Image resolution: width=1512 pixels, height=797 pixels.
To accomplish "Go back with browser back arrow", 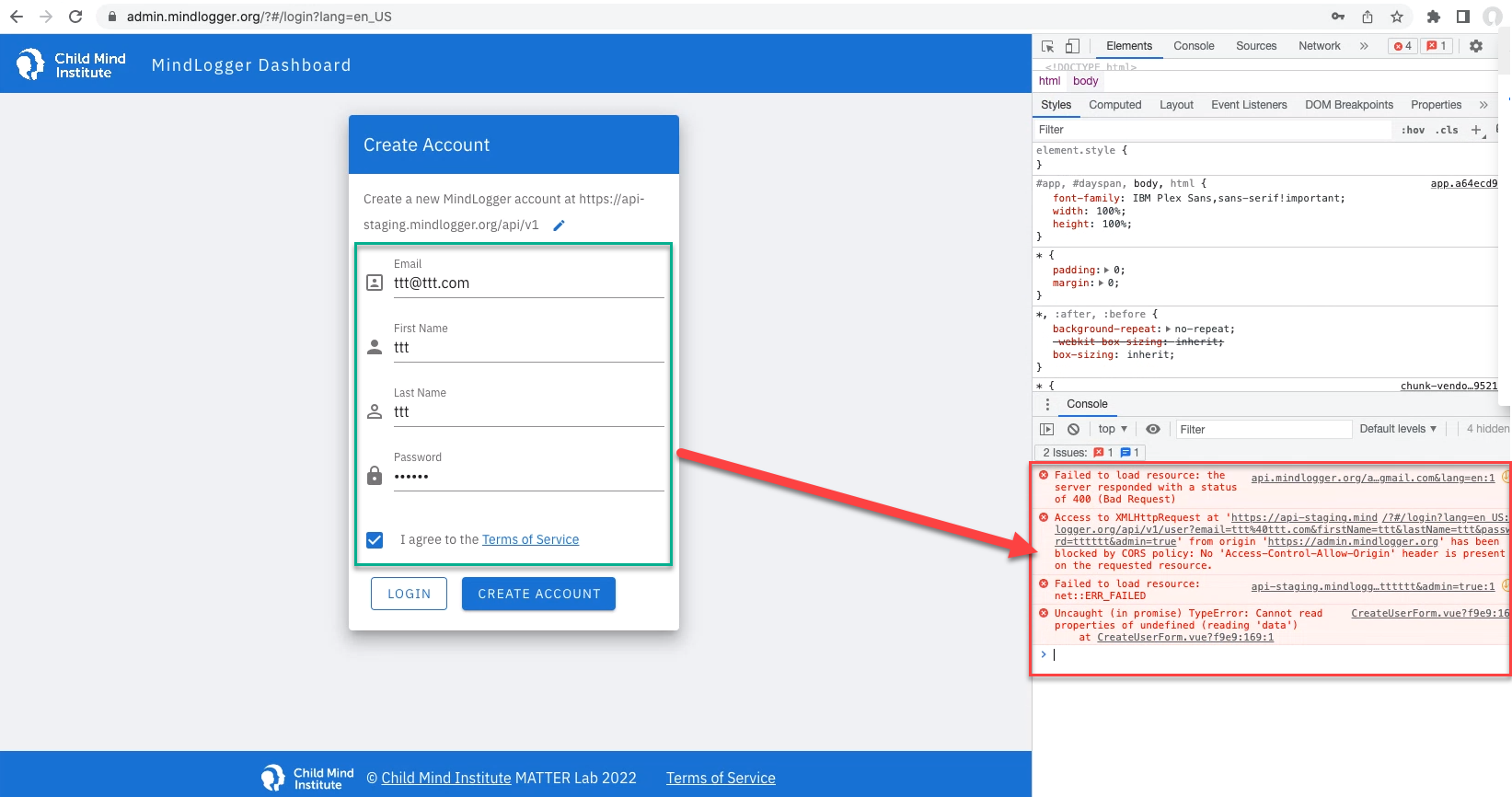I will 17,17.
